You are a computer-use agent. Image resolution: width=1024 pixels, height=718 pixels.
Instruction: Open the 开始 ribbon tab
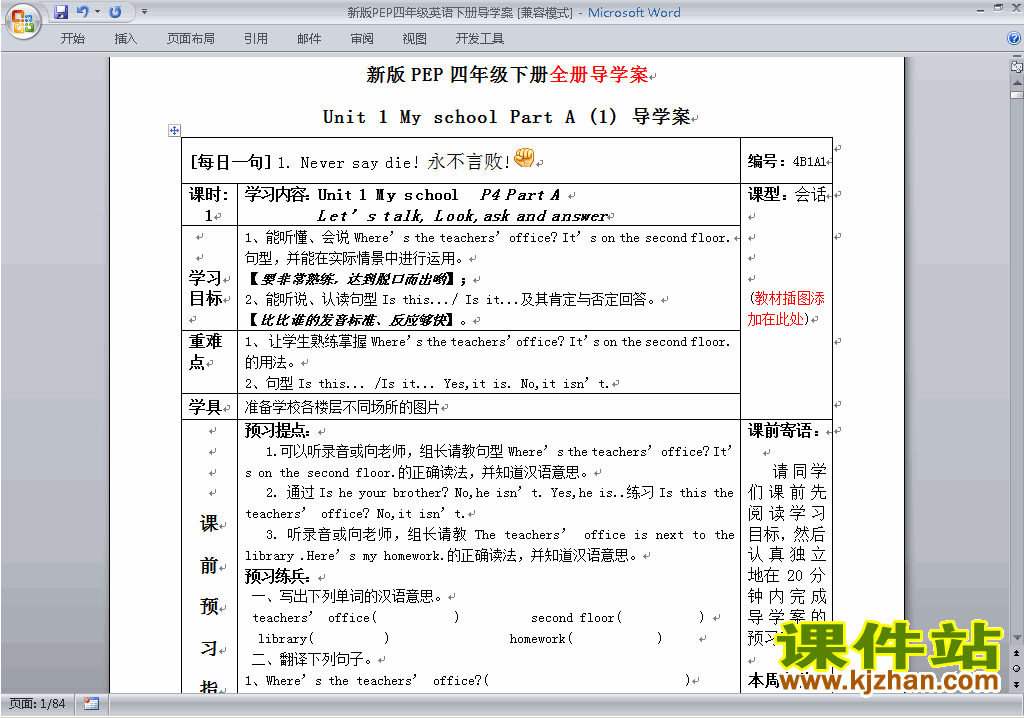72,39
